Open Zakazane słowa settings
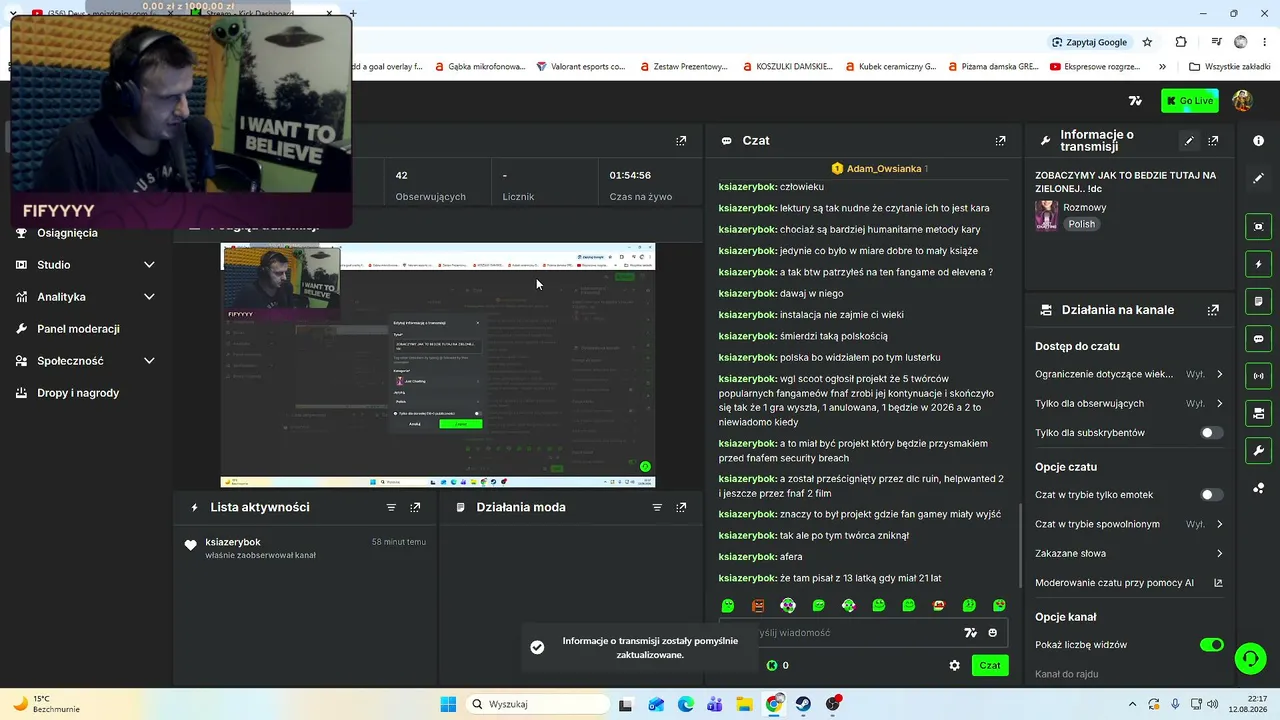 point(1129,553)
